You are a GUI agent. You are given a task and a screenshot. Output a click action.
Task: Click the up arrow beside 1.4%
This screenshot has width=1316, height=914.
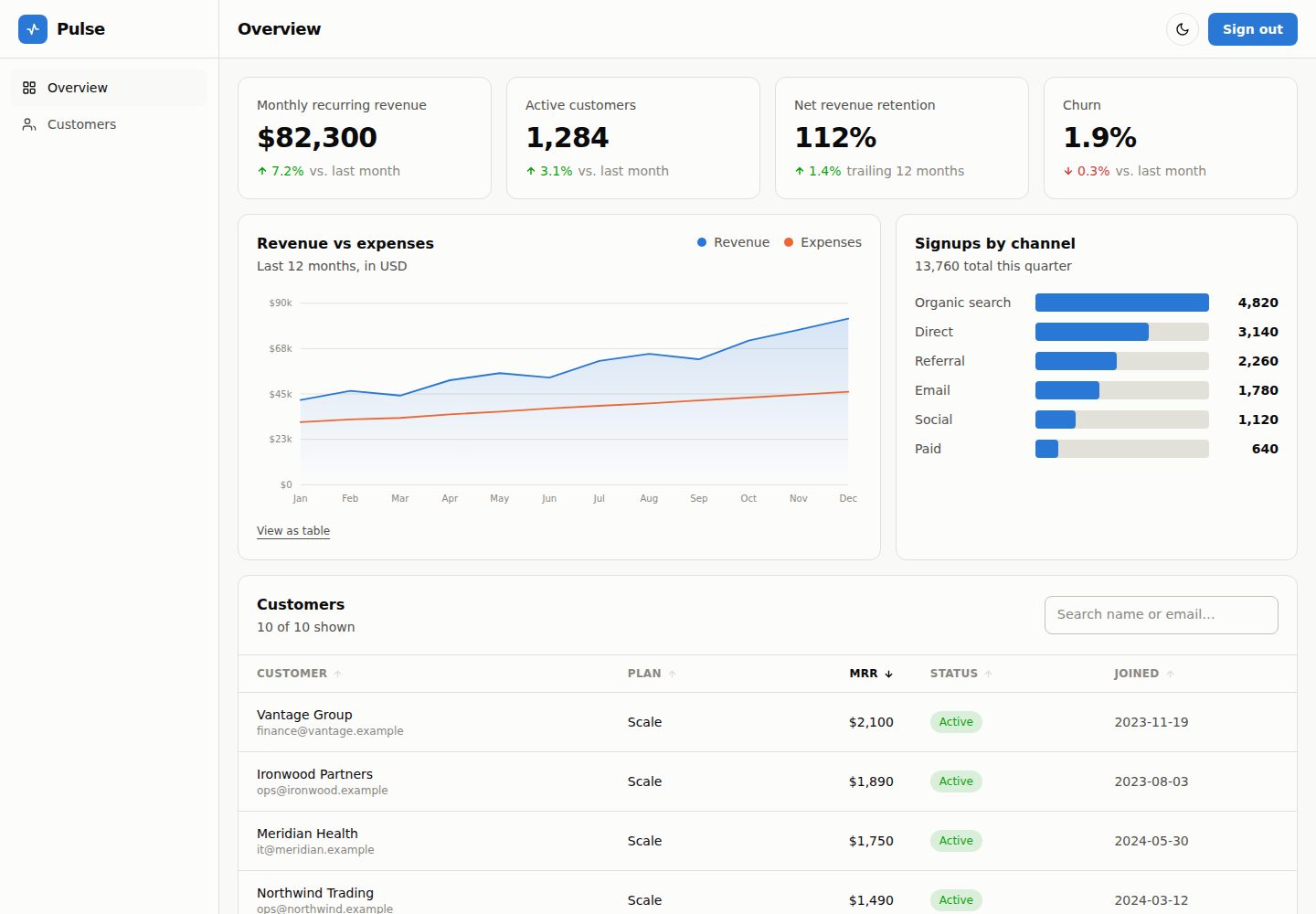(800, 171)
